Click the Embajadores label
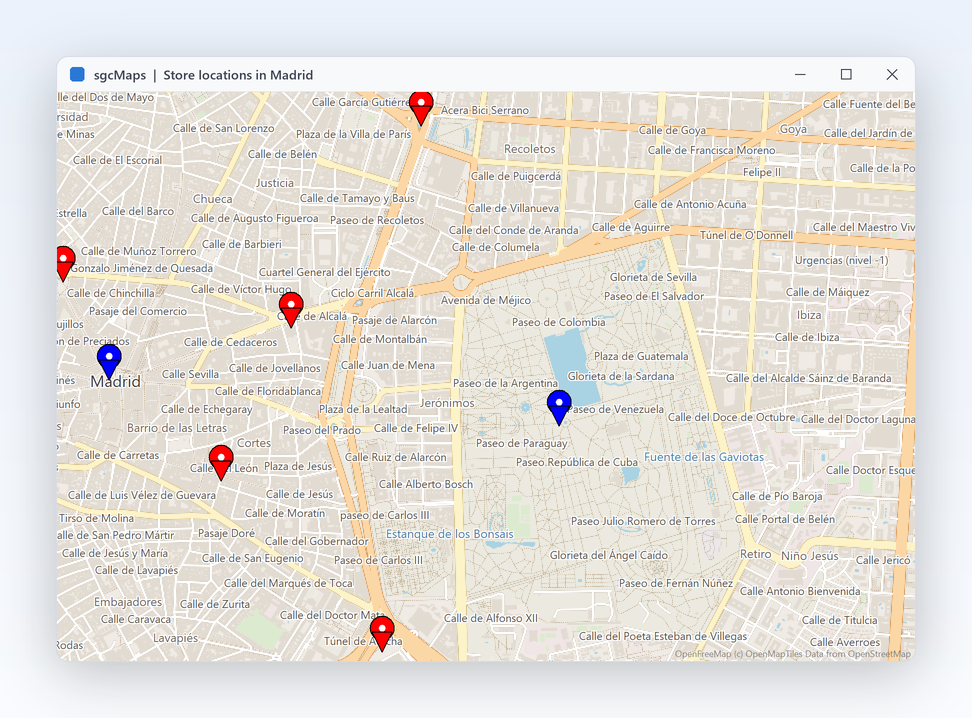Viewport: 972px width, 718px height. tap(128, 602)
